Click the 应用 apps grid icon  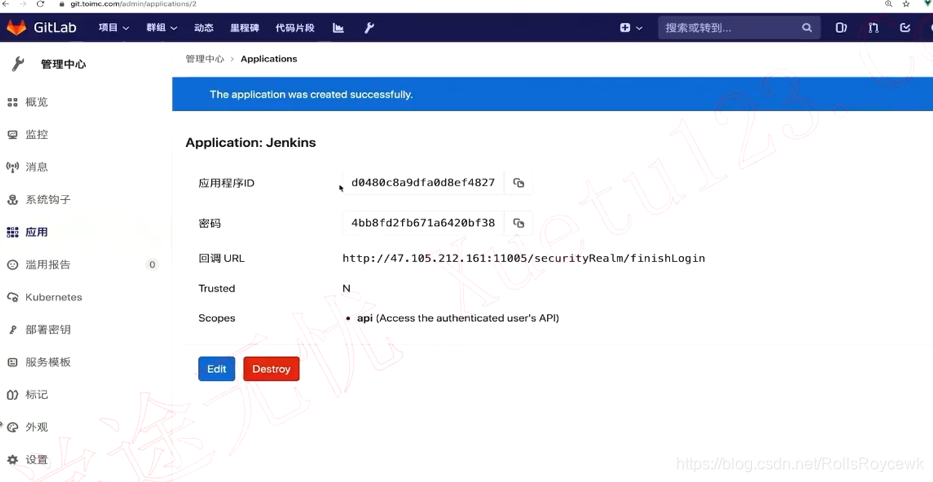(x=12, y=232)
